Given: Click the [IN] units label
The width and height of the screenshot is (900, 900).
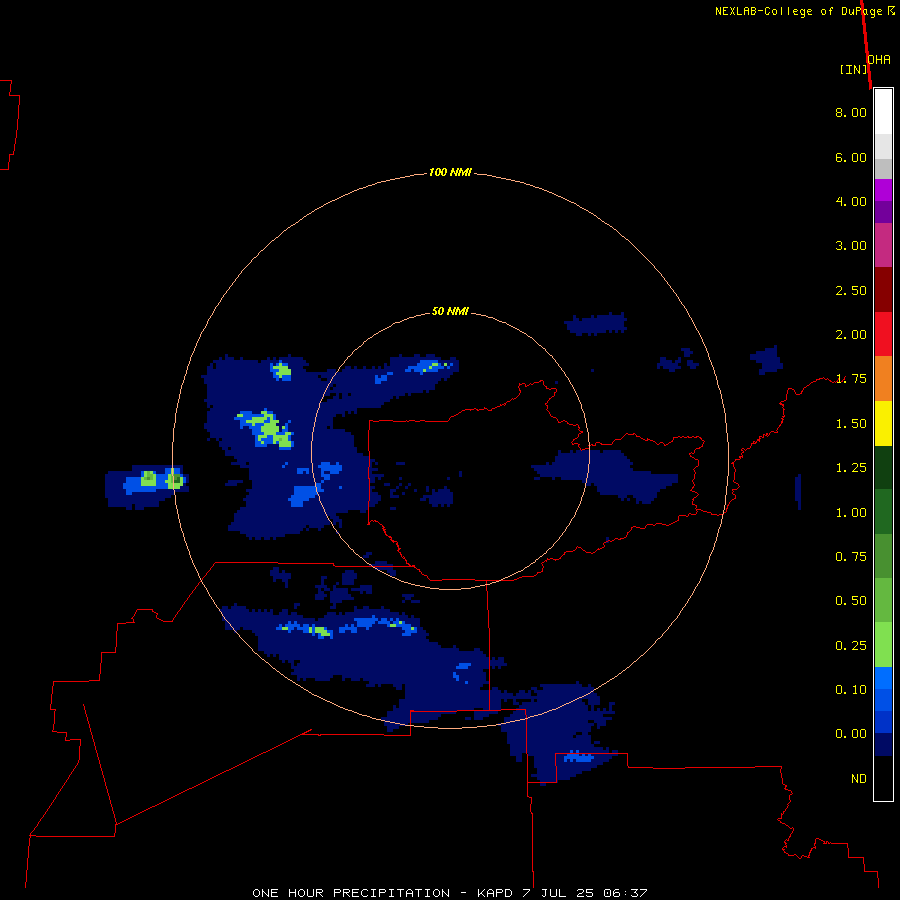Looking at the screenshot, I should tap(854, 69).
